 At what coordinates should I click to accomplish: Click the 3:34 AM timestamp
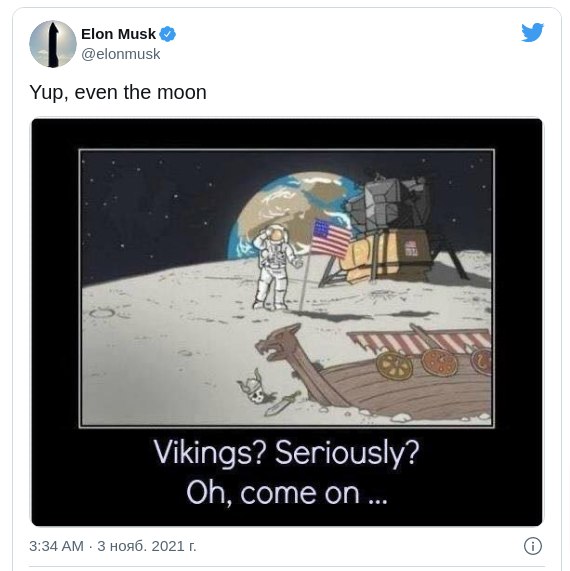(x=56, y=546)
